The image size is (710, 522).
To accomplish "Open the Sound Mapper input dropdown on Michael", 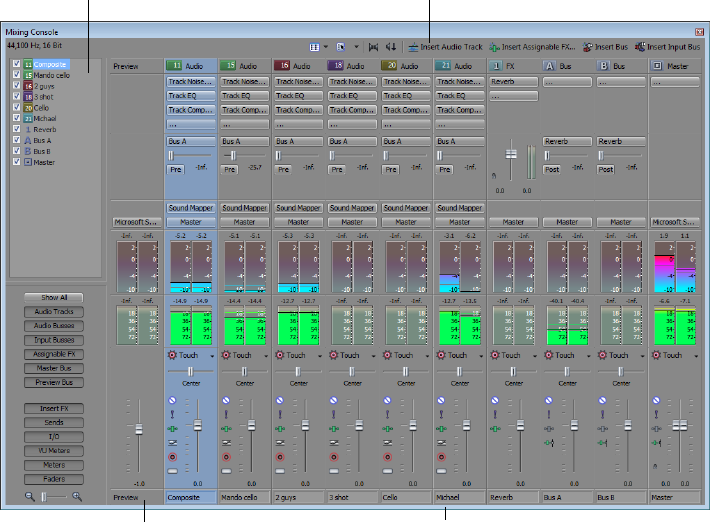I will [458, 208].
